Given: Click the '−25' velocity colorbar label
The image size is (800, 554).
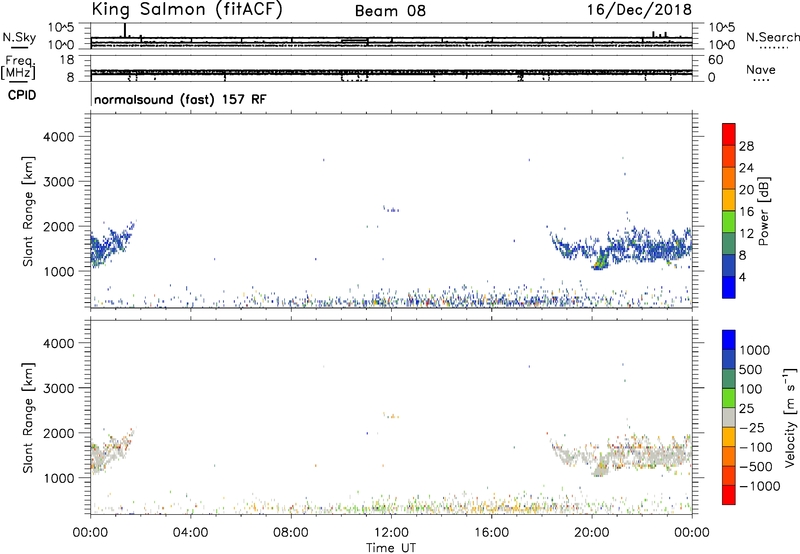Looking at the screenshot, I should 752,428.
